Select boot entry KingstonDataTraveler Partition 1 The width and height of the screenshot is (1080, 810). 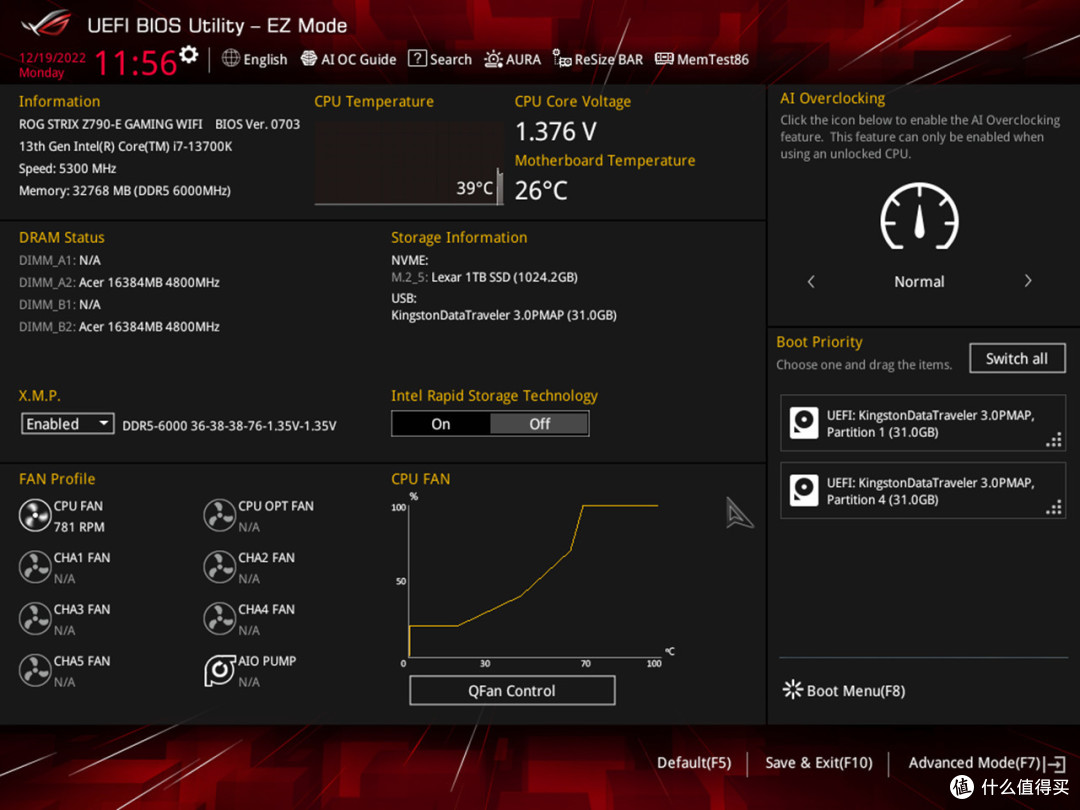coord(923,423)
